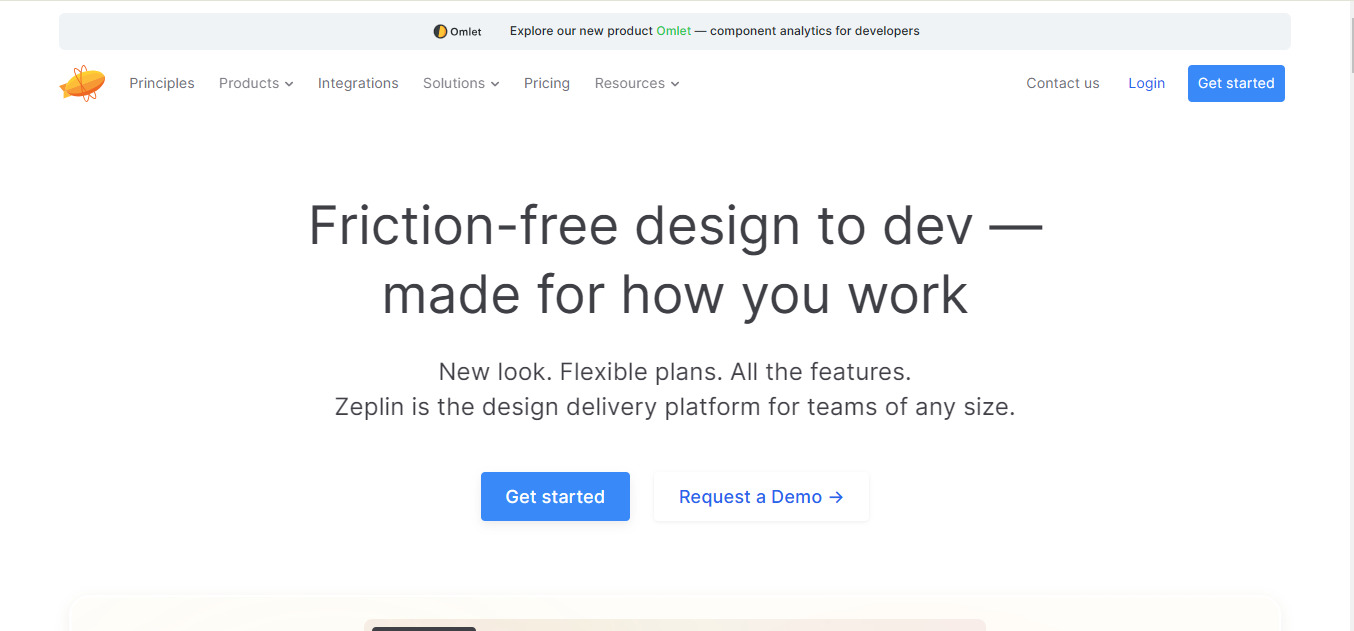
Task: Click the Request a Demo button
Action: pos(761,496)
